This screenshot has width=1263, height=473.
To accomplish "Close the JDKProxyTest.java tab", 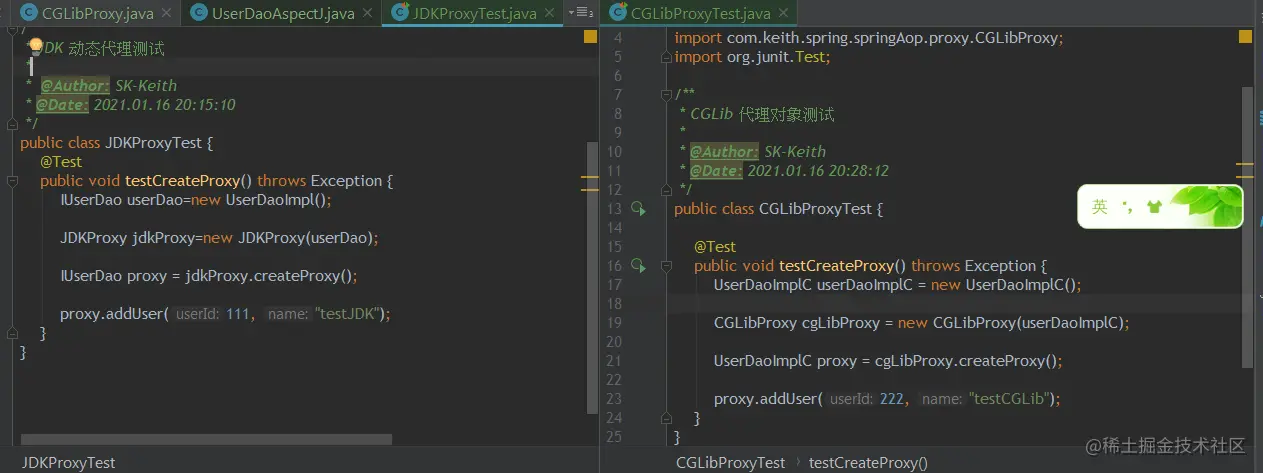I will [x=549, y=14].
